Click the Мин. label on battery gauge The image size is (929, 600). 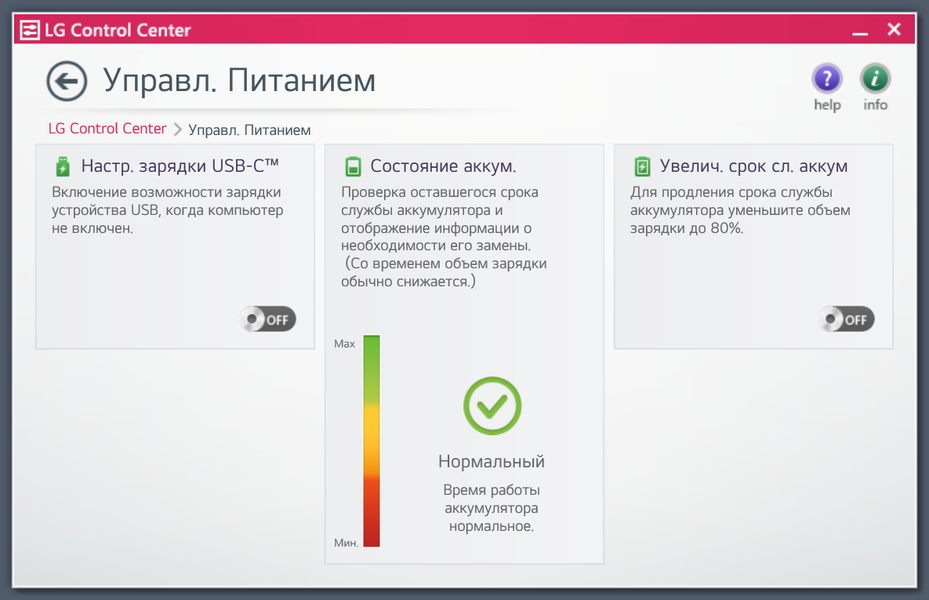tap(346, 543)
